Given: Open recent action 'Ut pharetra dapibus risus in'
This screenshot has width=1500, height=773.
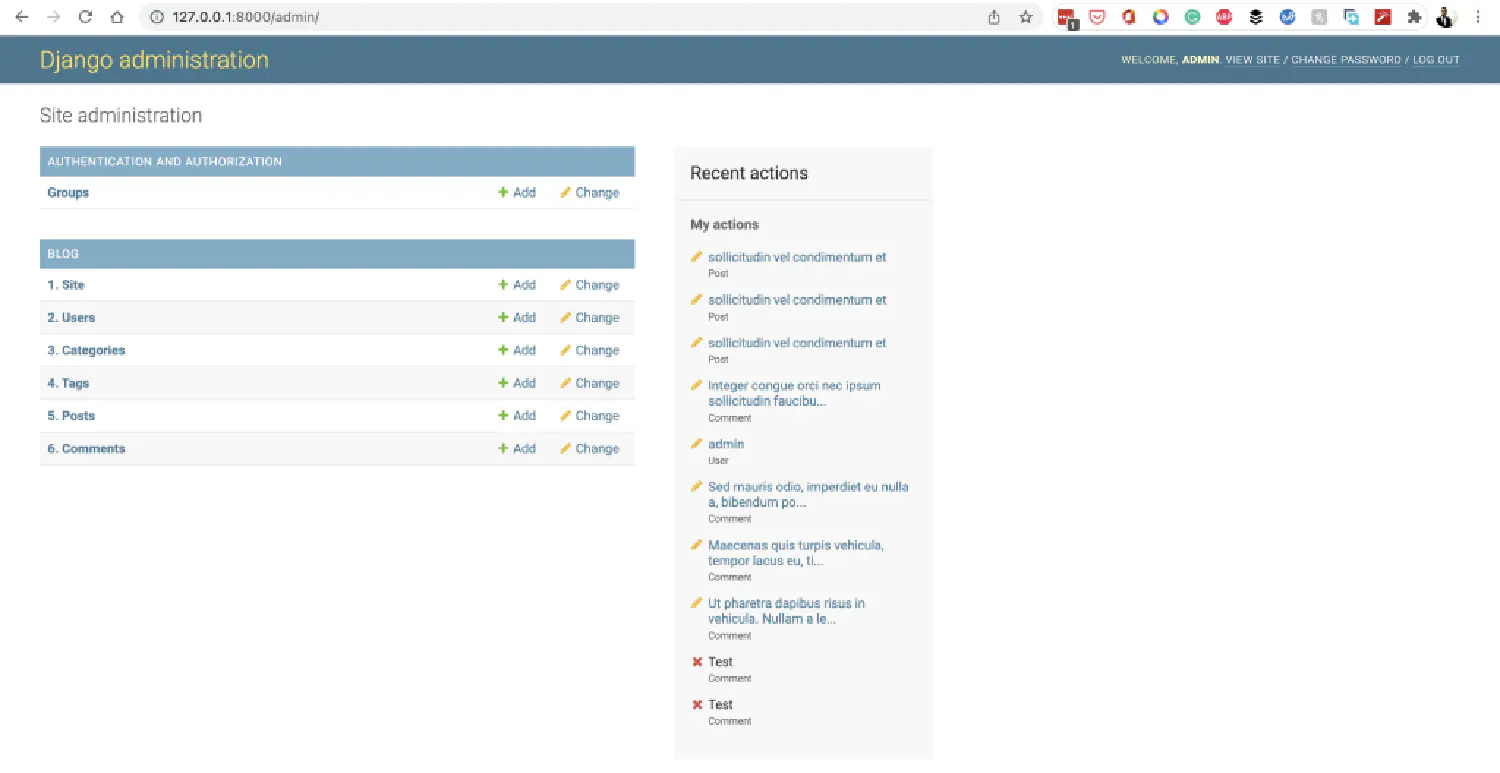Looking at the screenshot, I should click(x=786, y=611).
